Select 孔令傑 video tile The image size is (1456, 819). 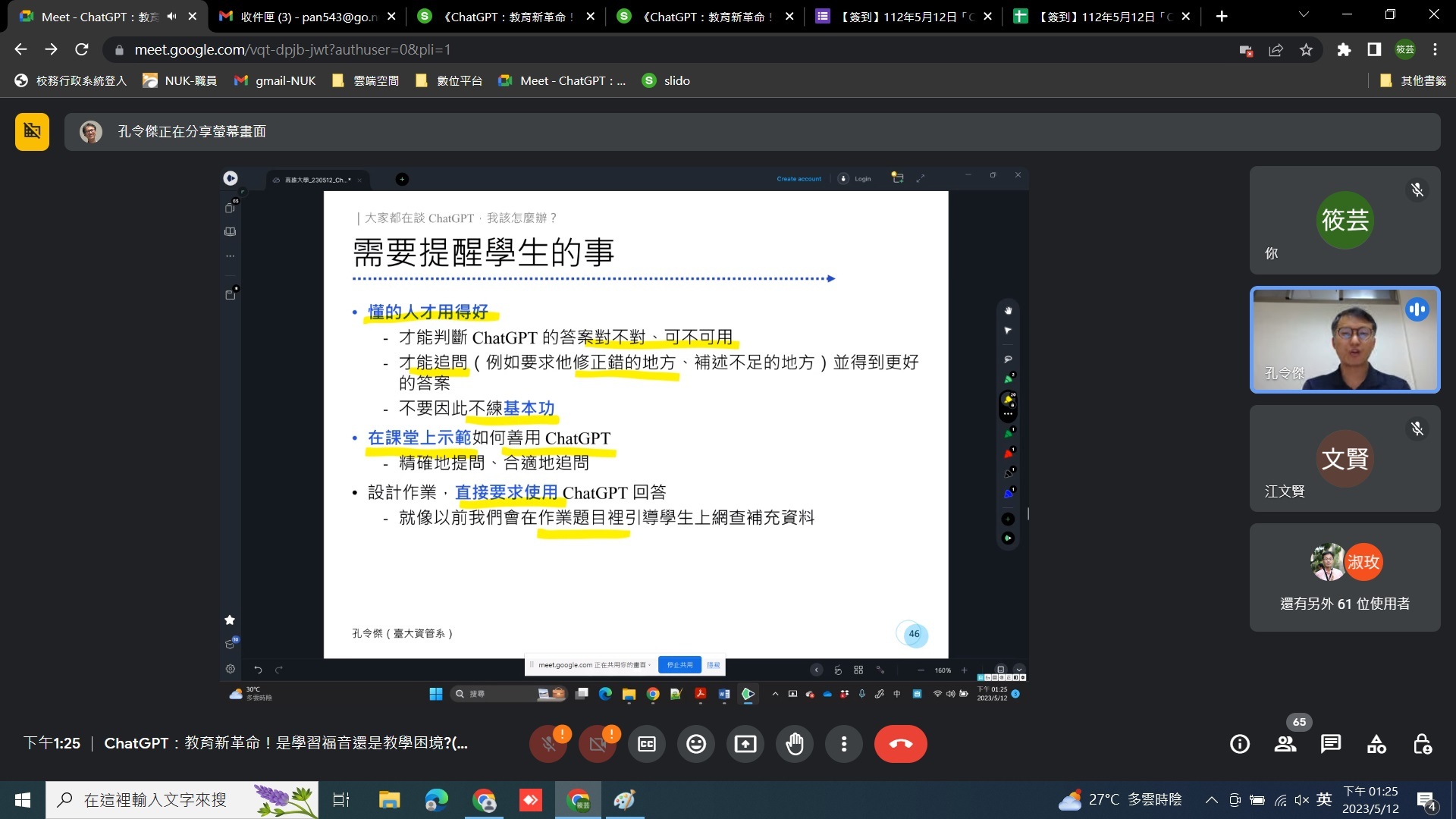point(1345,340)
